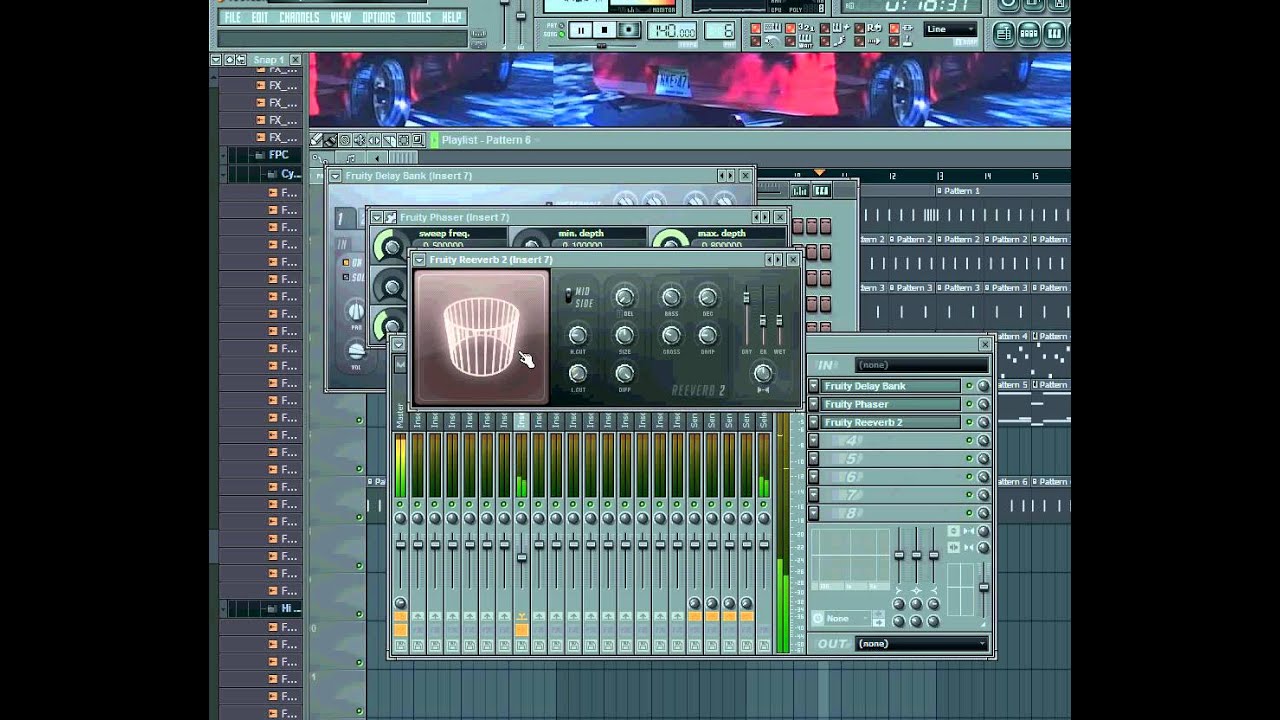Toggle the Reeverb 2 MID/SIDE switch
Screen dimensions: 1280x720
click(x=569, y=296)
